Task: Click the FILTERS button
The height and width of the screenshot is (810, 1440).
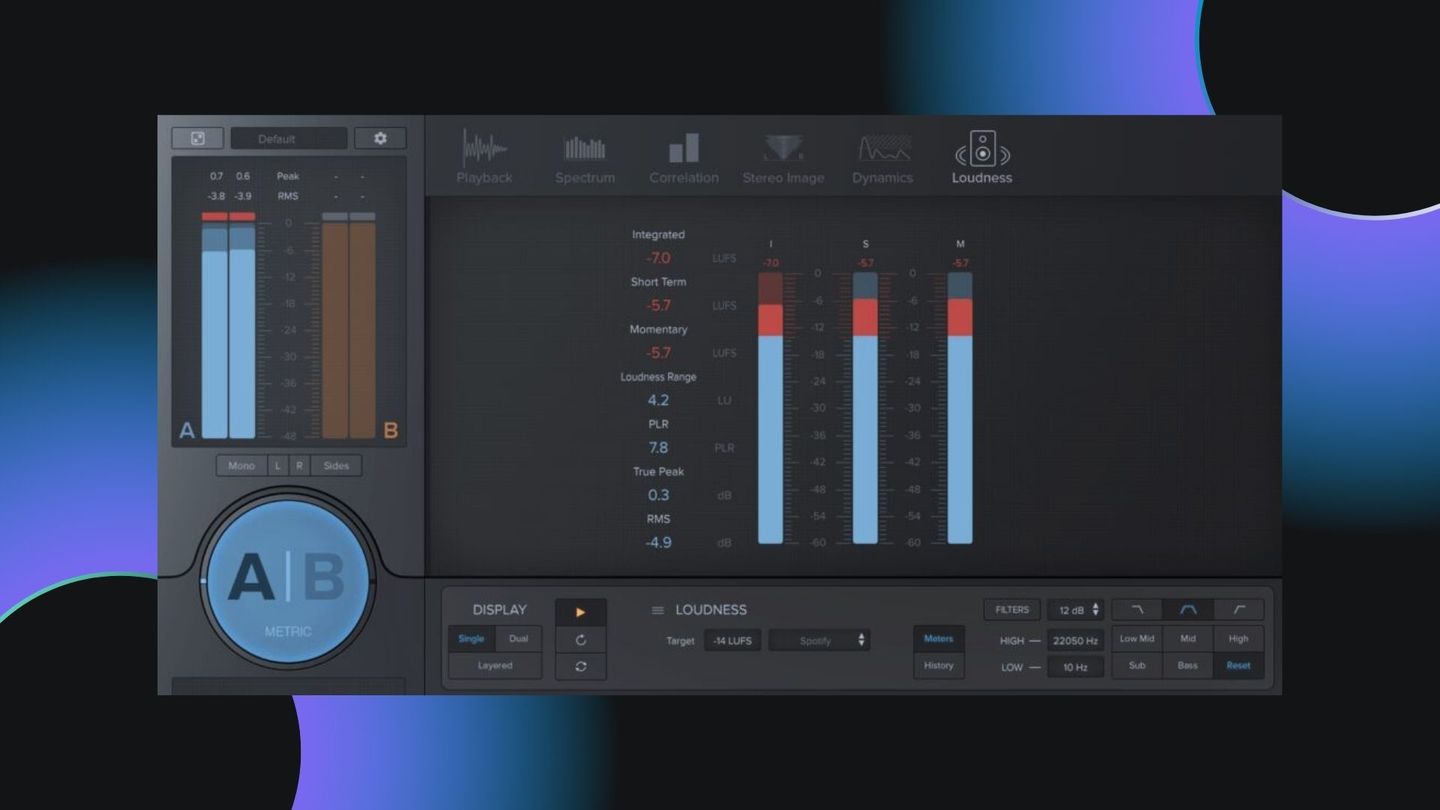Action: pyautogui.click(x=1012, y=610)
